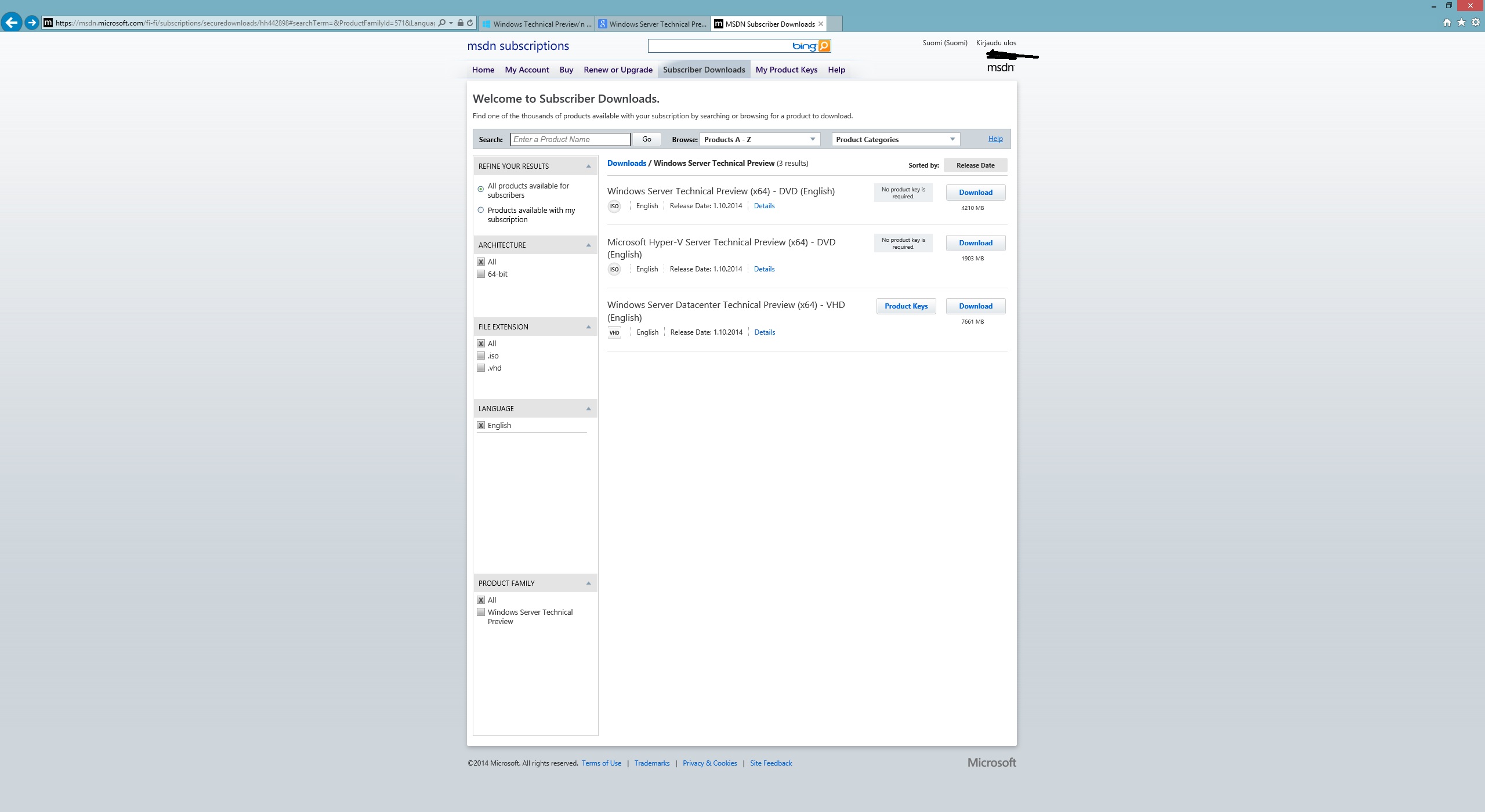
Task: Click the padlock security icon in address bar
Action: [x=460, y=23]
